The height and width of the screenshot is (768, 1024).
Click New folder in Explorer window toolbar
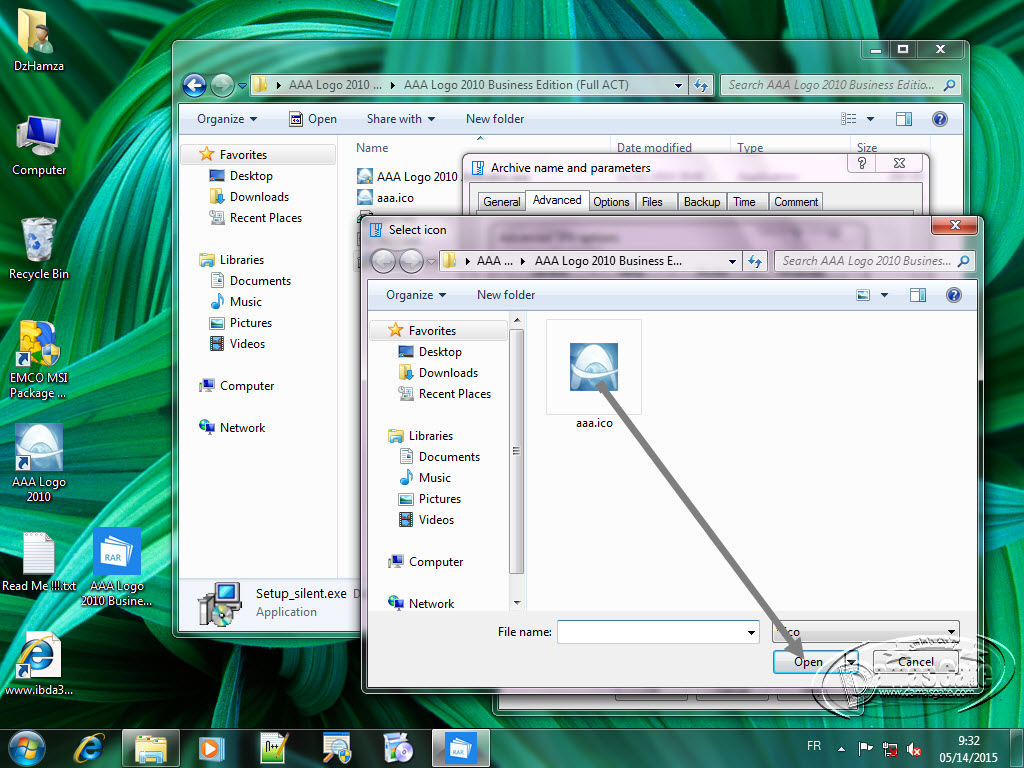point(495,119)
